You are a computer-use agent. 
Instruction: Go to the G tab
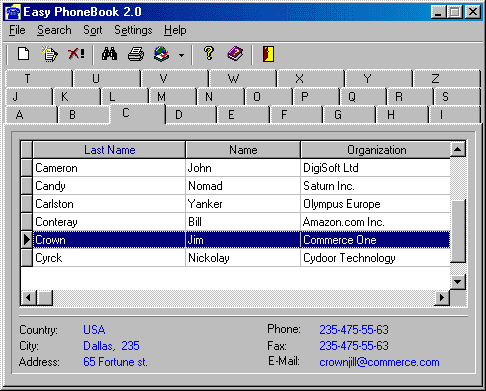coord(349,115)
